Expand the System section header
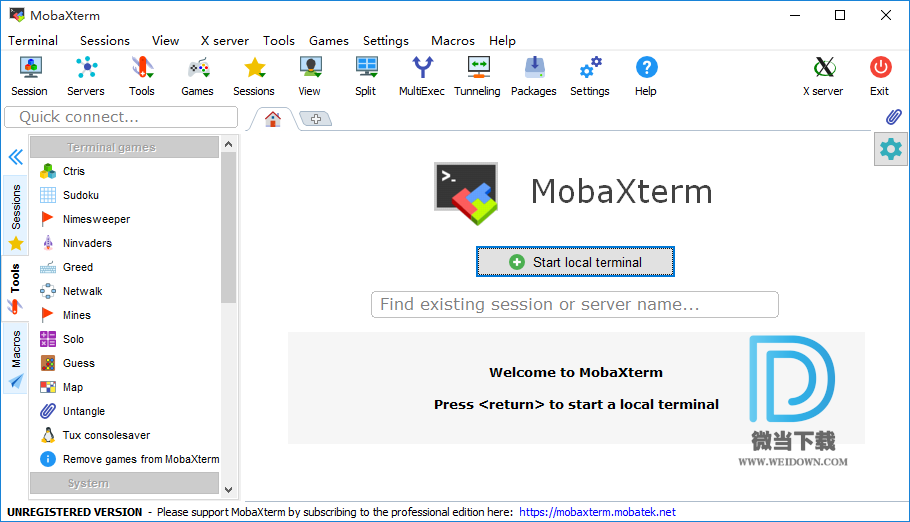910x522 pixels. [124, 483]
